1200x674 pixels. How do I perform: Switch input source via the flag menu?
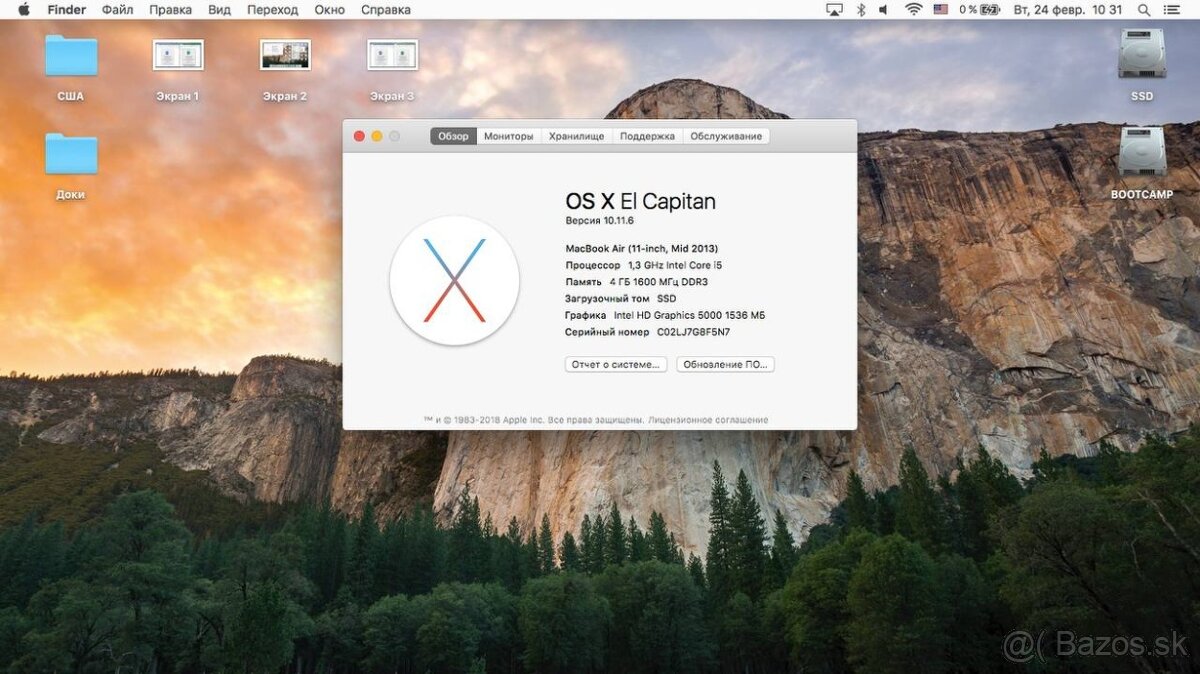pos(940,9)
